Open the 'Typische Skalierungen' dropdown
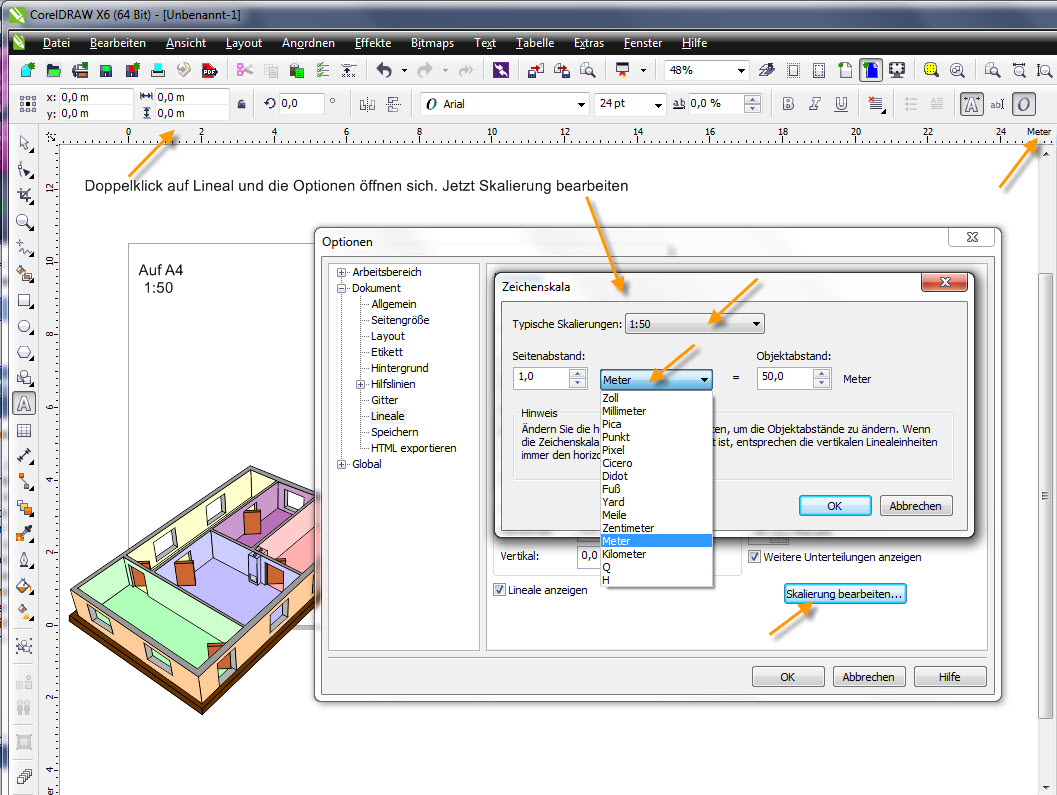The image size is (1057, 795). coord(694,324)
